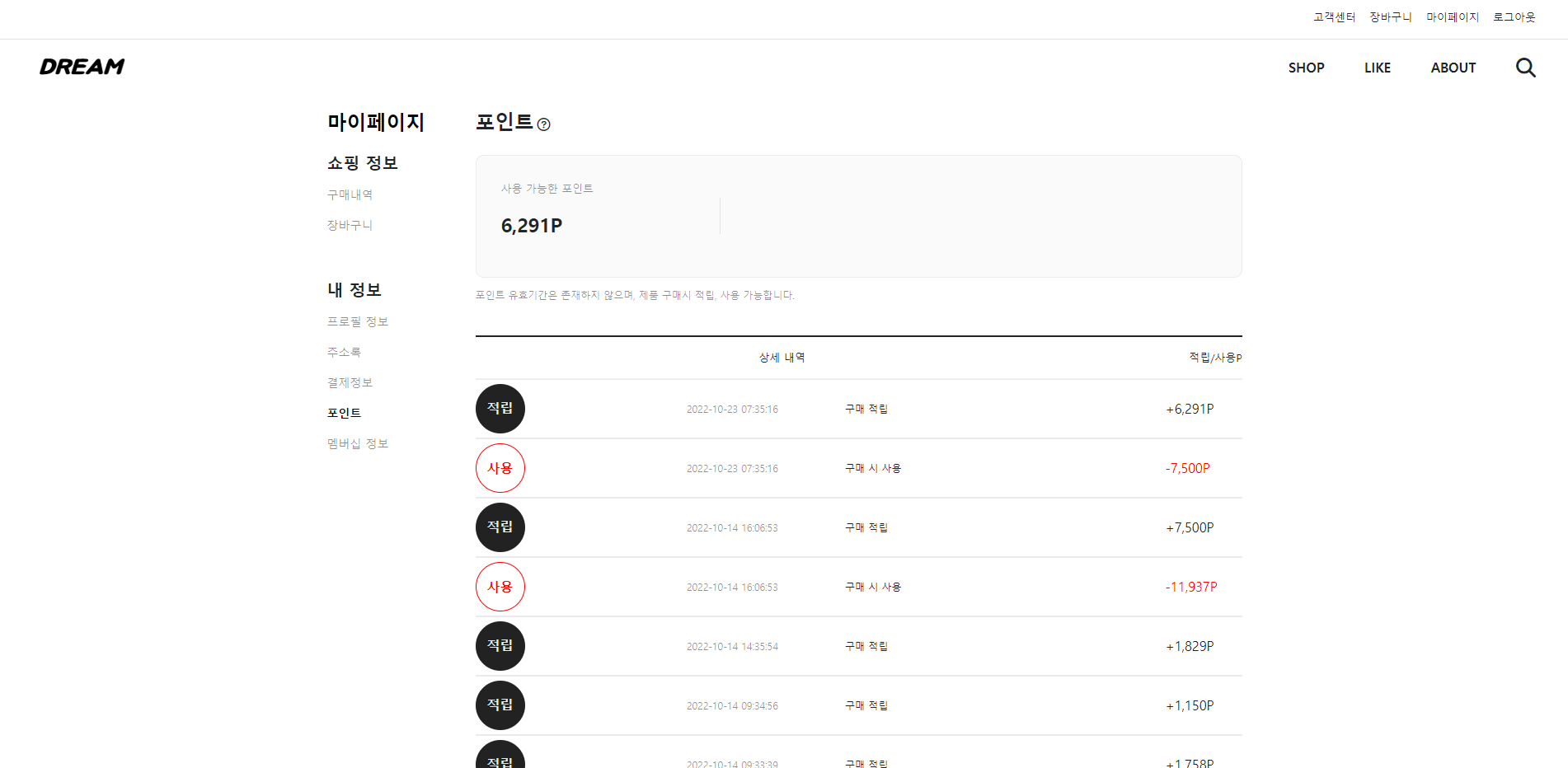Open 멤버십 정보 in the sidebar

pos(357,443)
